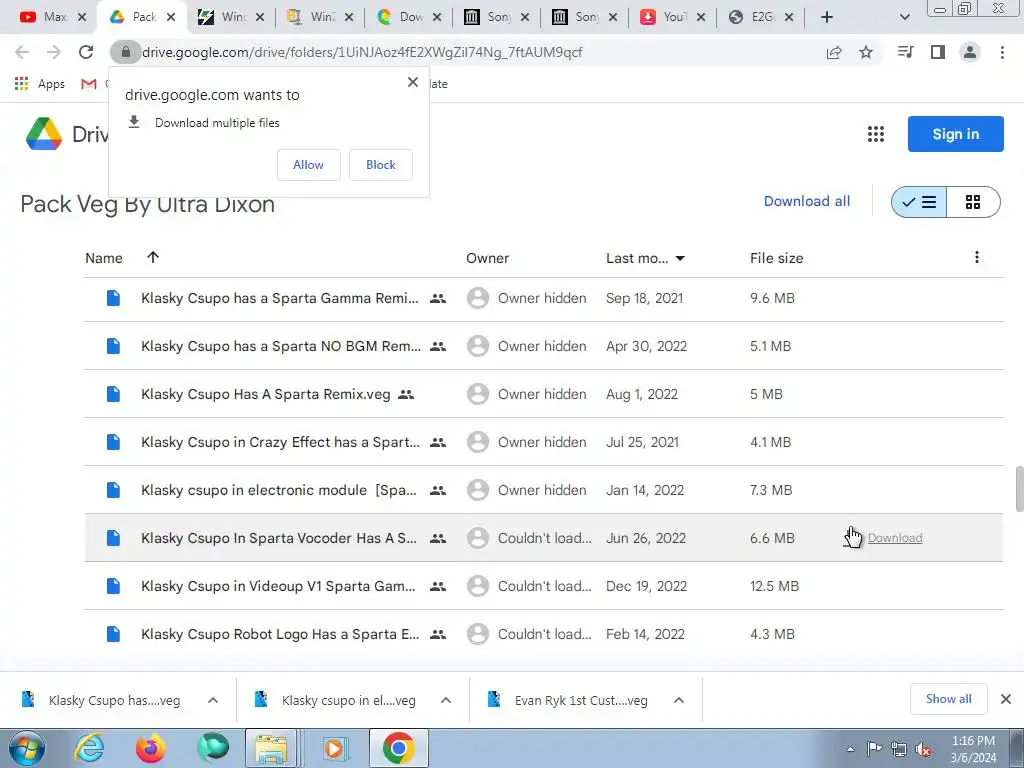Go back to previous page

point(22,52)
